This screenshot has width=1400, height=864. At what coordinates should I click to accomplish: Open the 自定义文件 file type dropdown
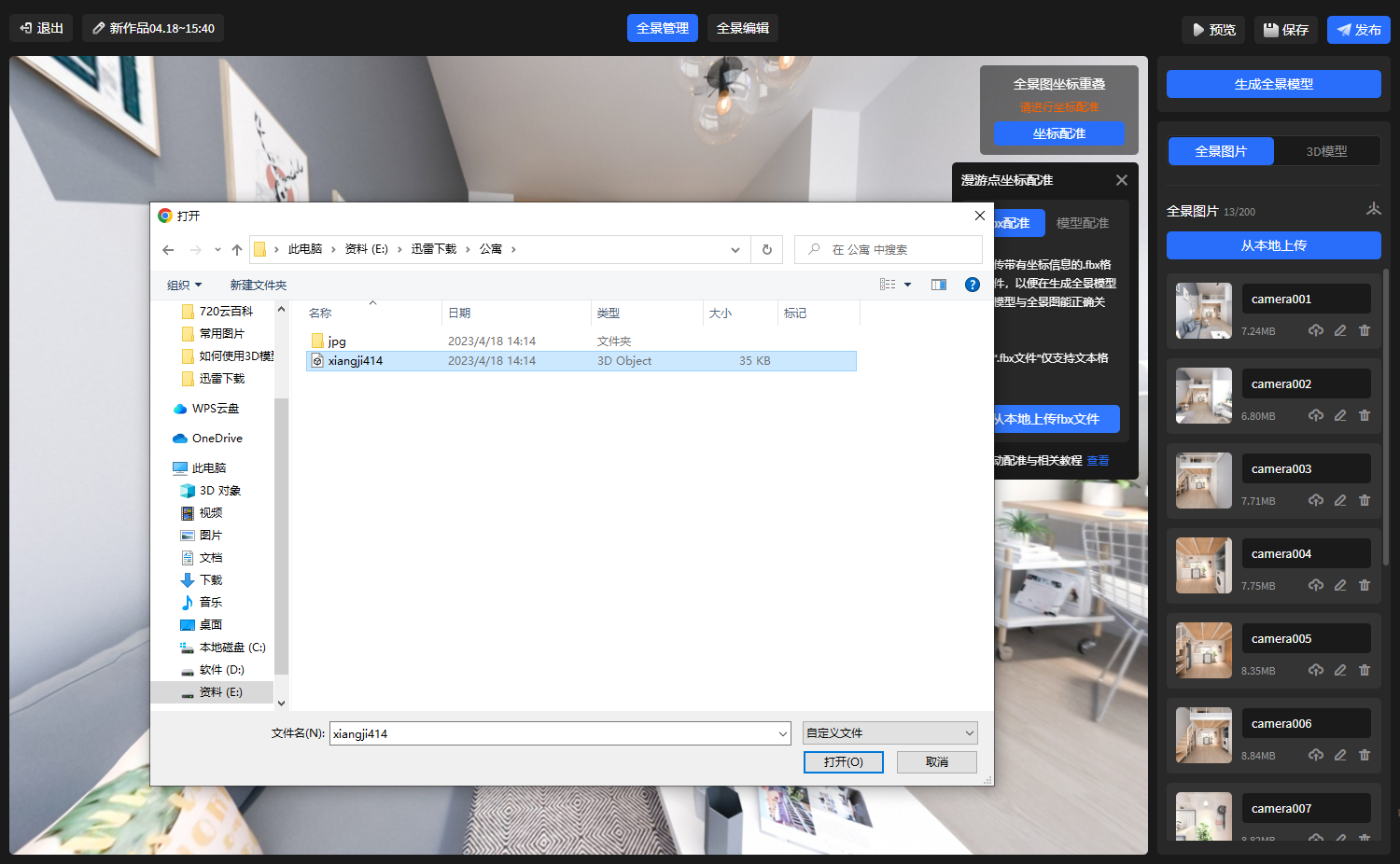click(x=889, y=733)
